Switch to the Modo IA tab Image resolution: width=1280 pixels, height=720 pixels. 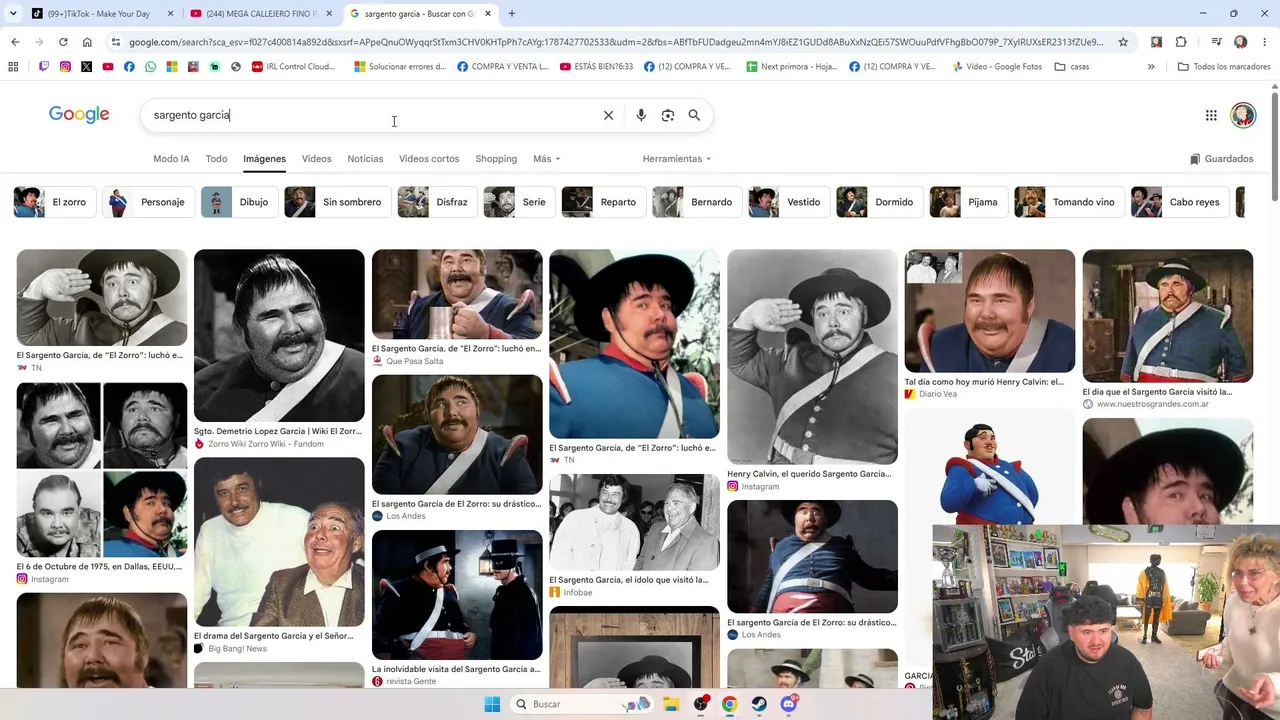(x=171, y=159)
